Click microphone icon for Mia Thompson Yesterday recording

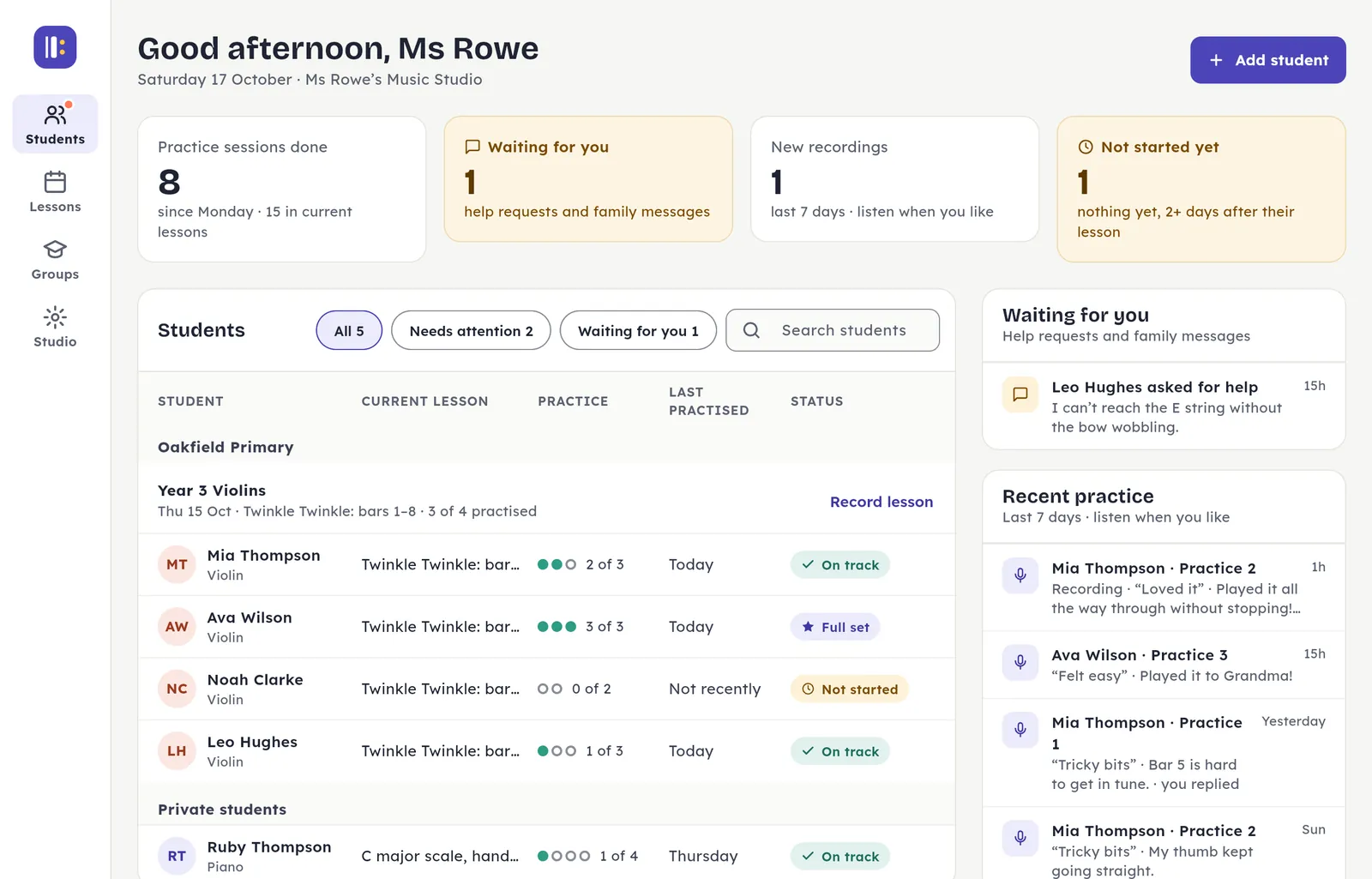(1020, 730)
